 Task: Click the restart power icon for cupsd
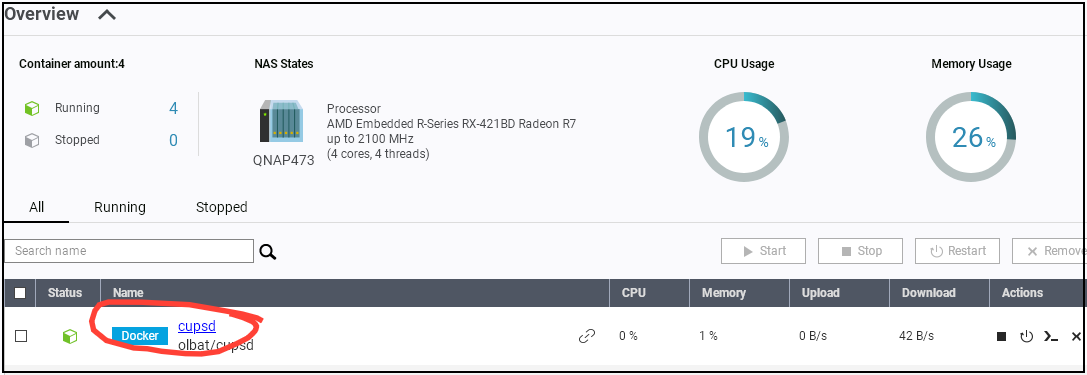[1027, 336]
